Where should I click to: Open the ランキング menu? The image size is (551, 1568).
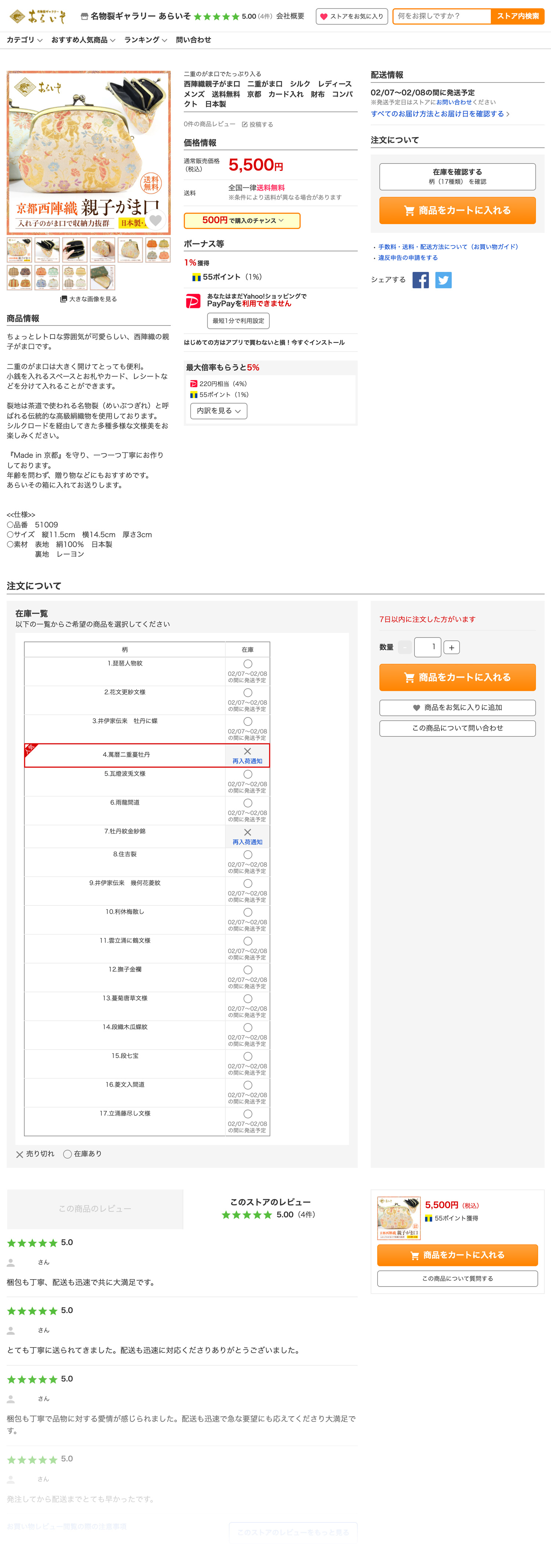click(x=145, y=40)
